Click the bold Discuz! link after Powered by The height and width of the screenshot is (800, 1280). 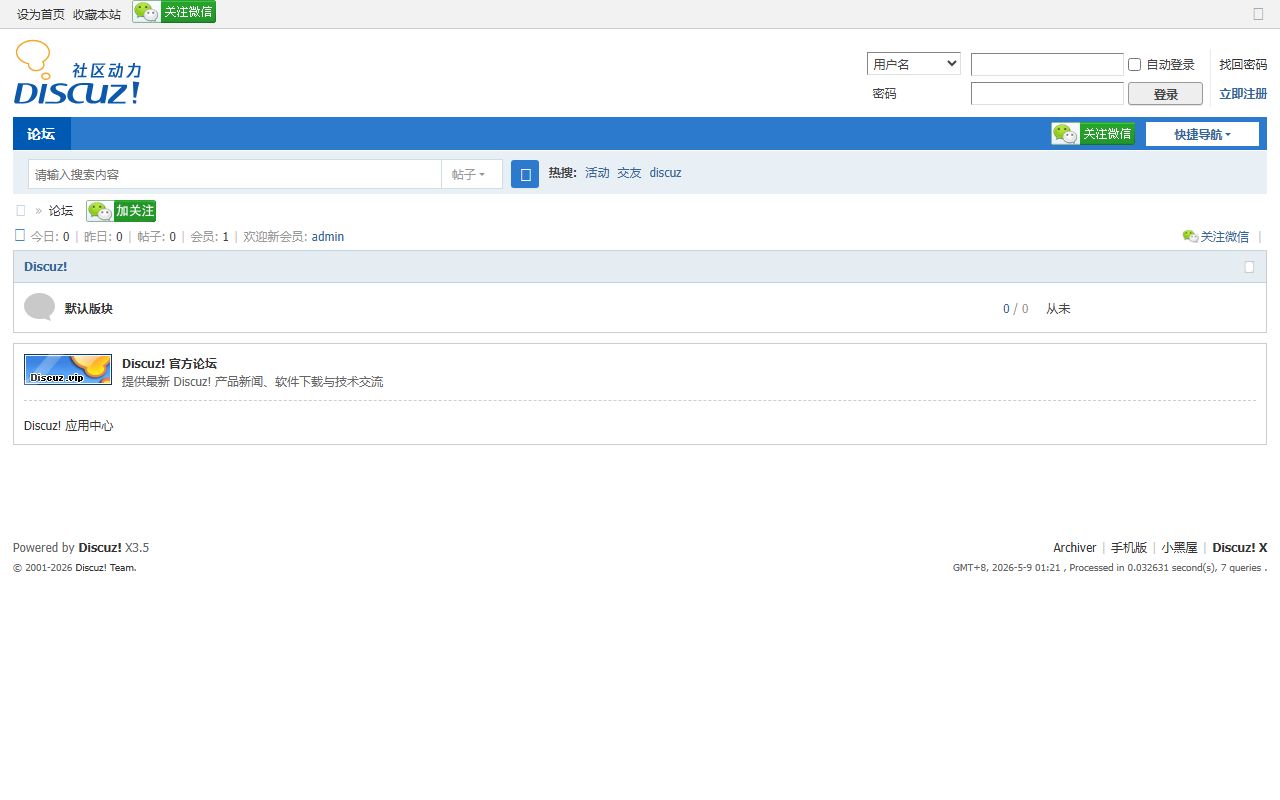coord(100,548)
